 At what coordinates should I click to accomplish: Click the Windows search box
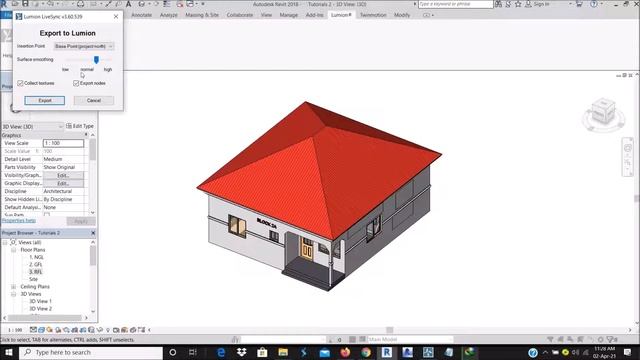[x=91, y=352]
